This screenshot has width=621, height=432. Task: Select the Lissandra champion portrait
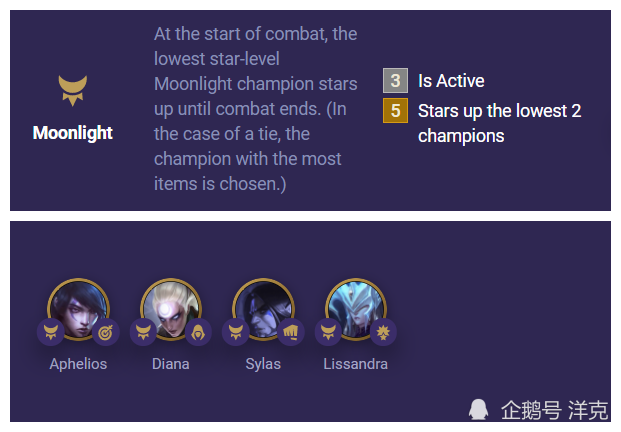pos(356,310)
